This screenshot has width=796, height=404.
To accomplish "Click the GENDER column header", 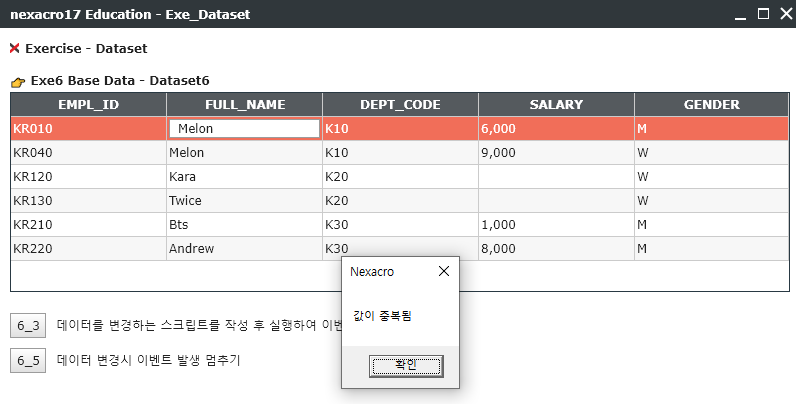I will (712, 105).
